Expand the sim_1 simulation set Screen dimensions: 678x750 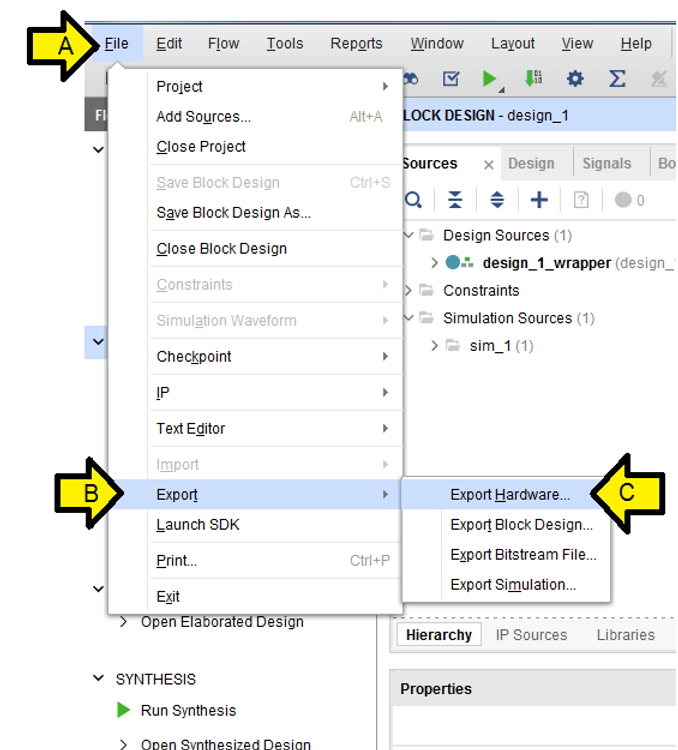click(434, 346)
